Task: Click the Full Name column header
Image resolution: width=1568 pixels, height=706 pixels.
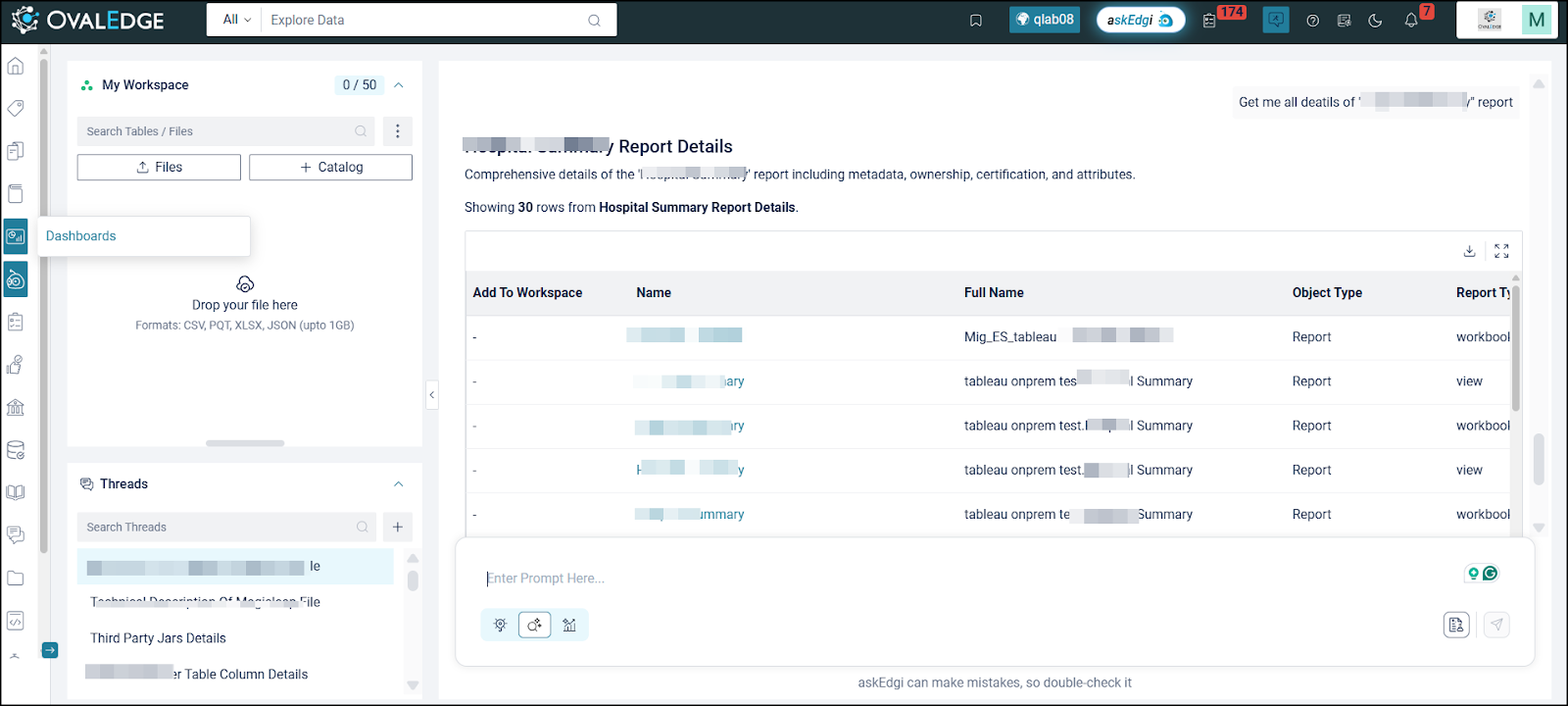Action: [994, 293]
